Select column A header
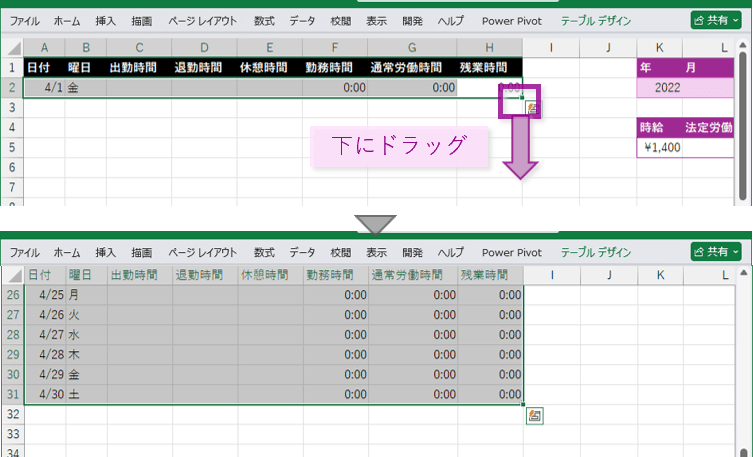753x457 pixels. click(44, 48)
